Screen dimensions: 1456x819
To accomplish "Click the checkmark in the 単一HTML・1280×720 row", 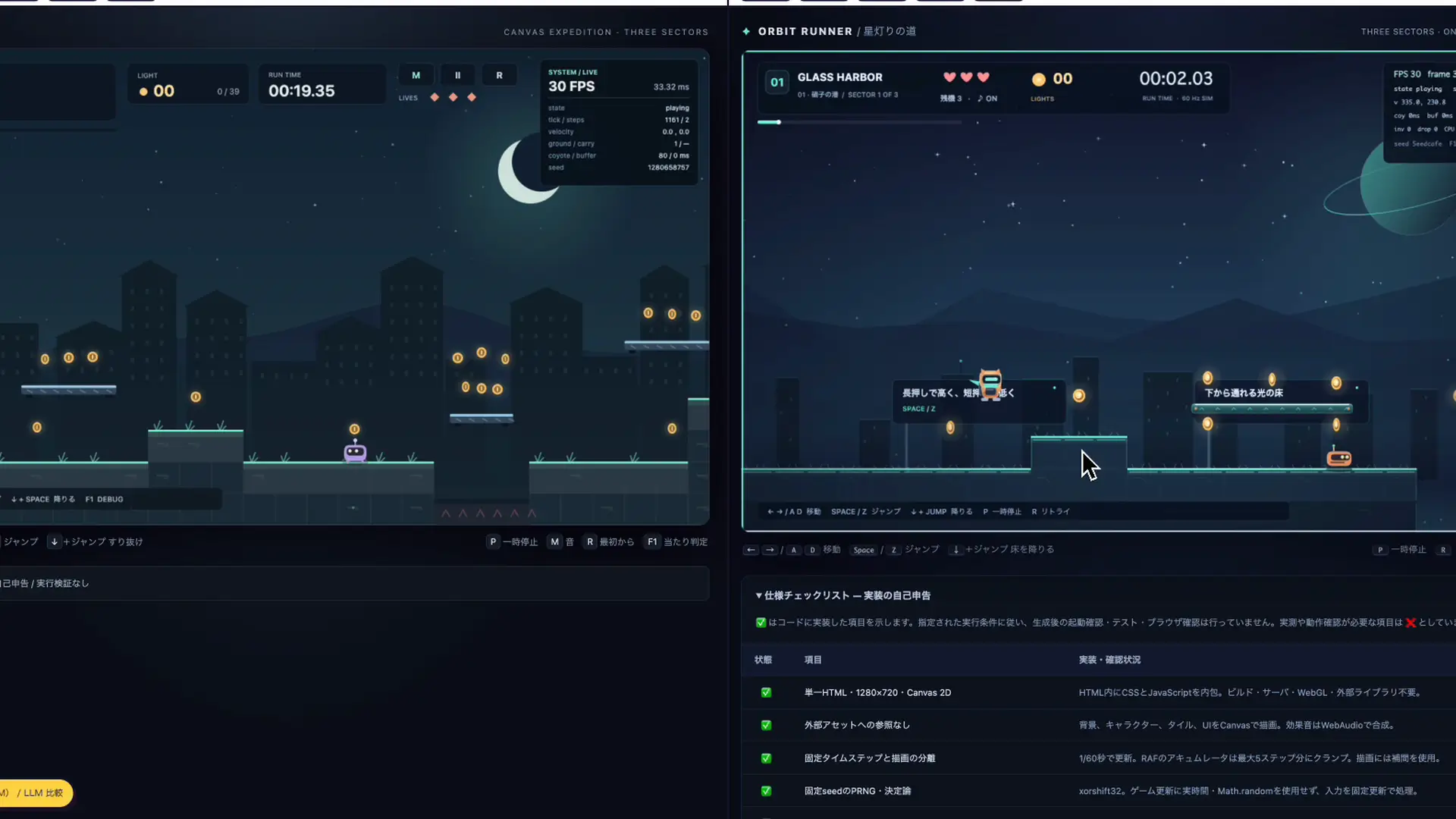I will 766,692.
